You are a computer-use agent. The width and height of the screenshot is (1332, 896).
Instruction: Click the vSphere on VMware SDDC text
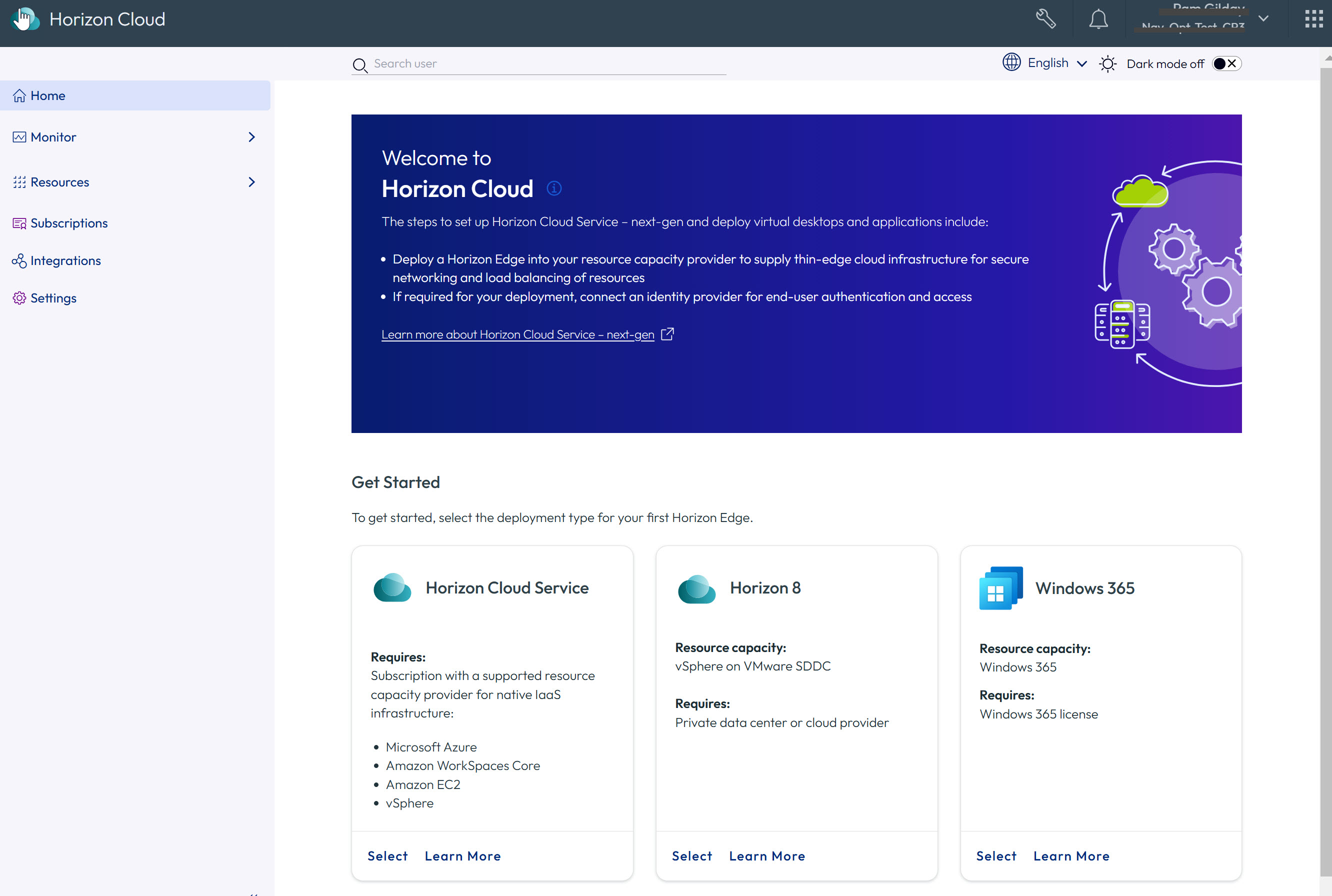pyautogui.click(x=752, y=666)
